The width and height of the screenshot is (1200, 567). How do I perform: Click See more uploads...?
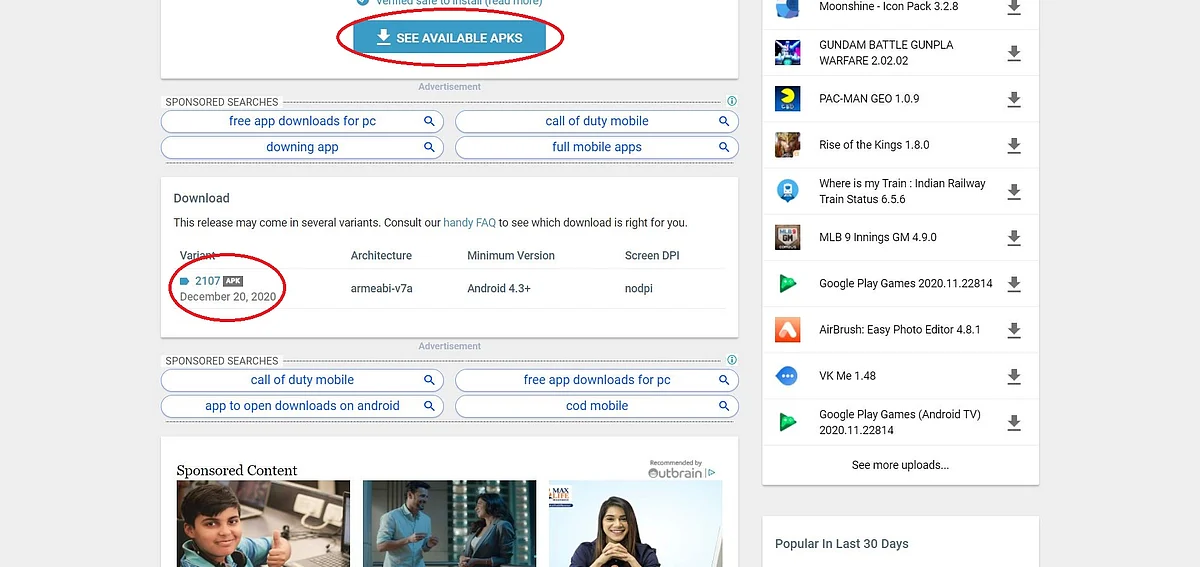pos(900,465)
